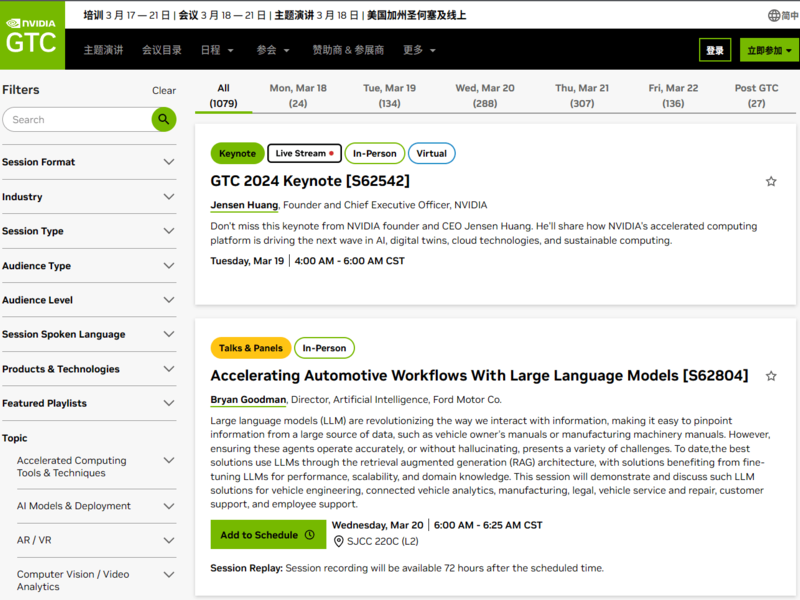Click the Virtual tag
The image size is (800, 600).
tap(432, 153)
